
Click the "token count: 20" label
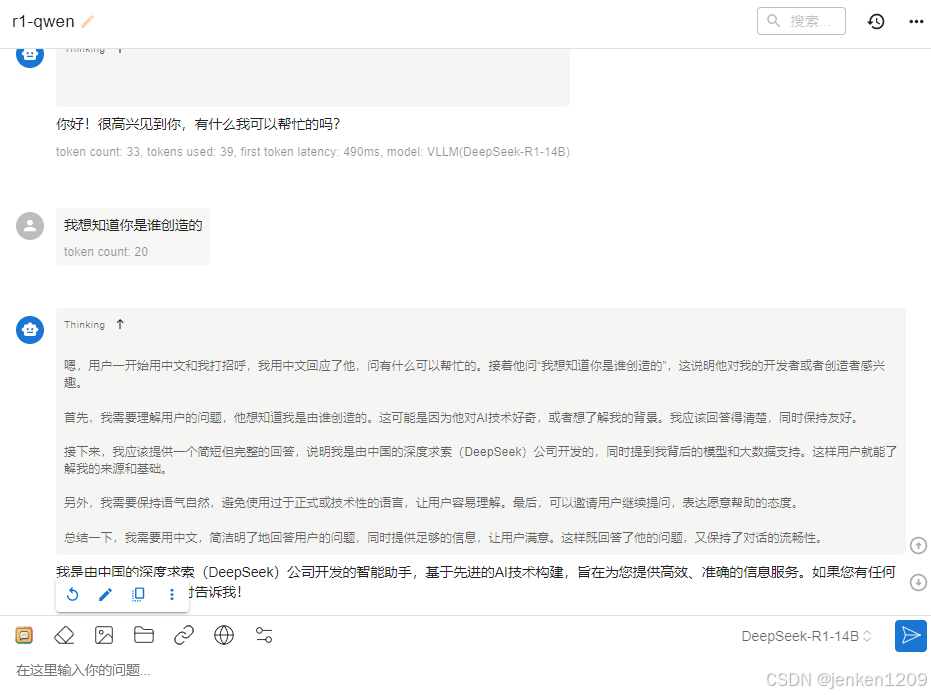pos(106,252)
